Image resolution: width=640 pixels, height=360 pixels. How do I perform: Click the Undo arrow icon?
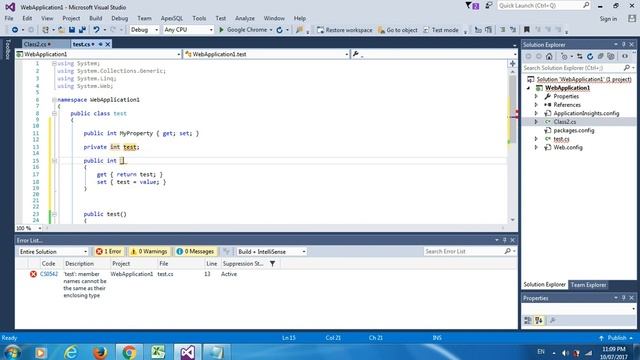96,30
